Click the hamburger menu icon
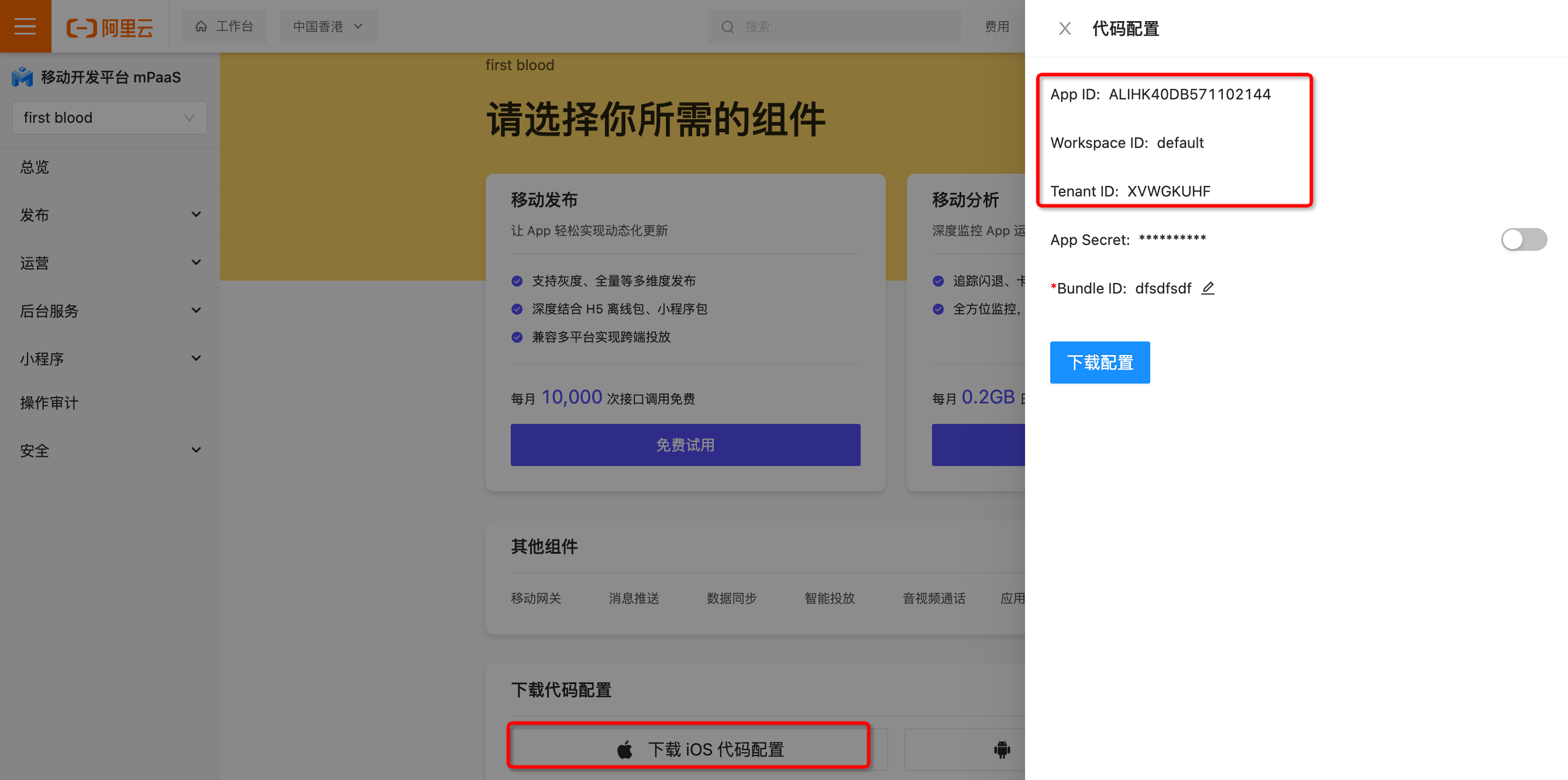1568x780 pixels. point(25,26)
